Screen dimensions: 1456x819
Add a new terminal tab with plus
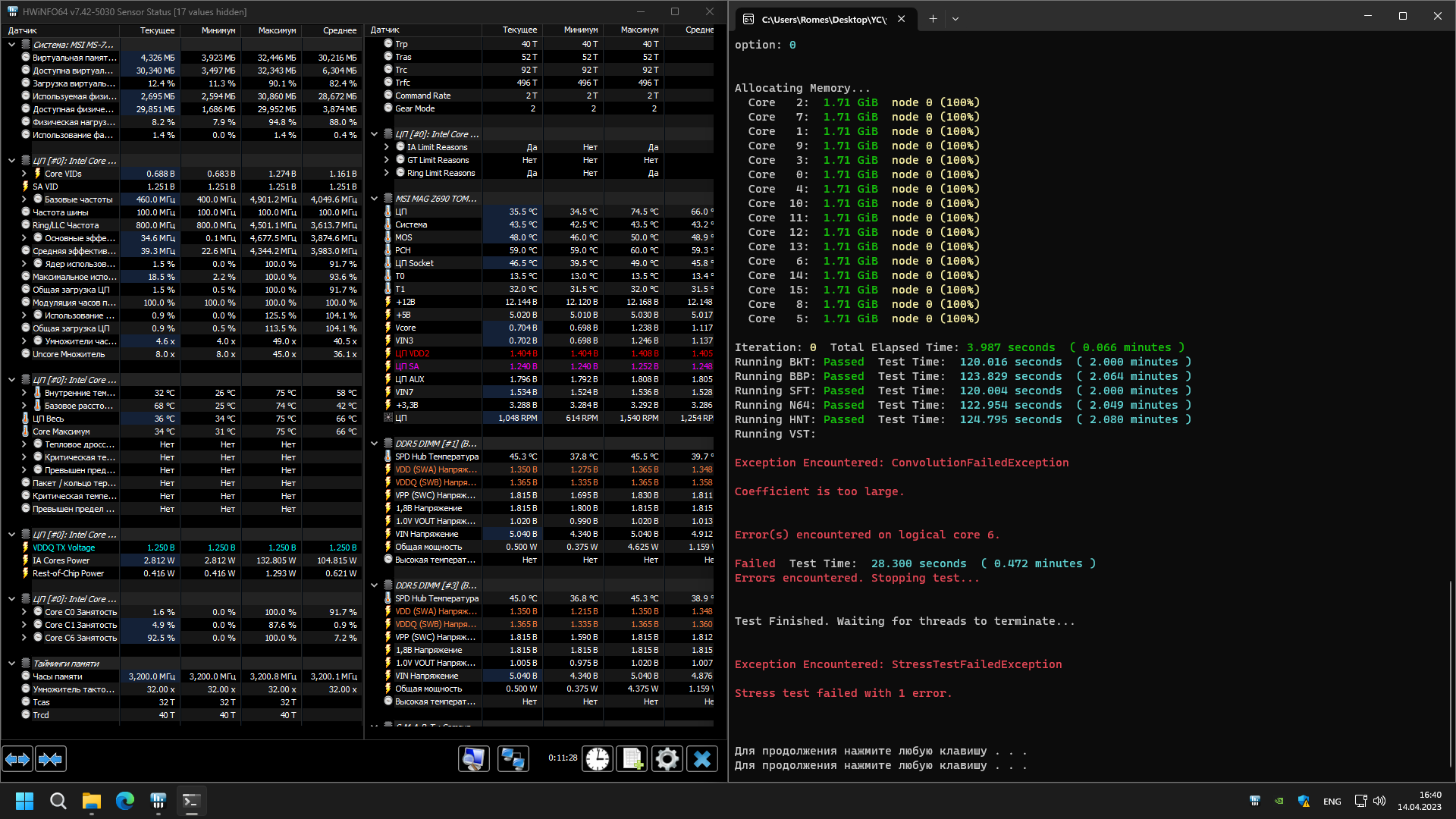(x=933, y=19)
